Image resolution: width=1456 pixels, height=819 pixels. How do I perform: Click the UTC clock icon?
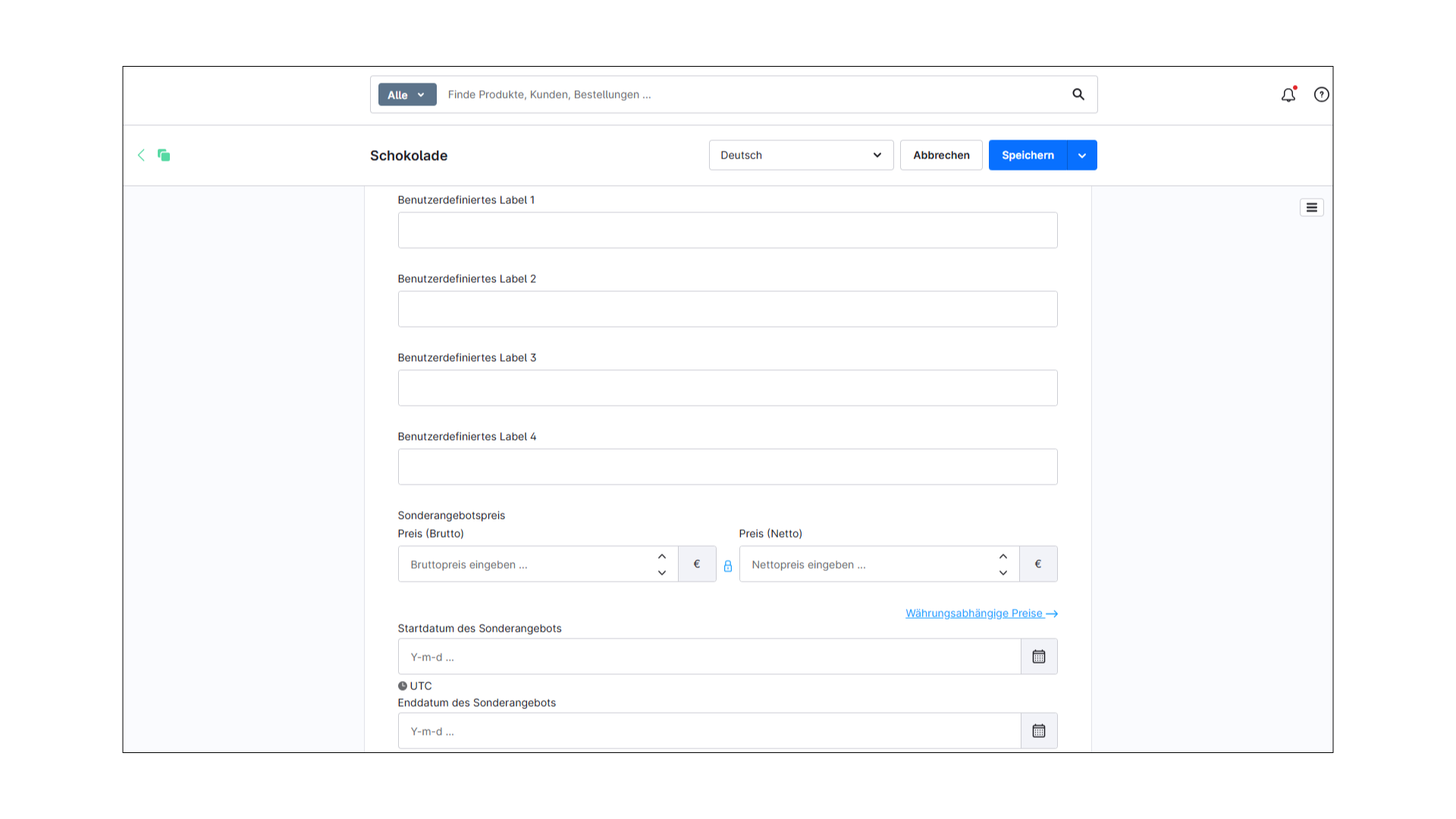[403, 686]
